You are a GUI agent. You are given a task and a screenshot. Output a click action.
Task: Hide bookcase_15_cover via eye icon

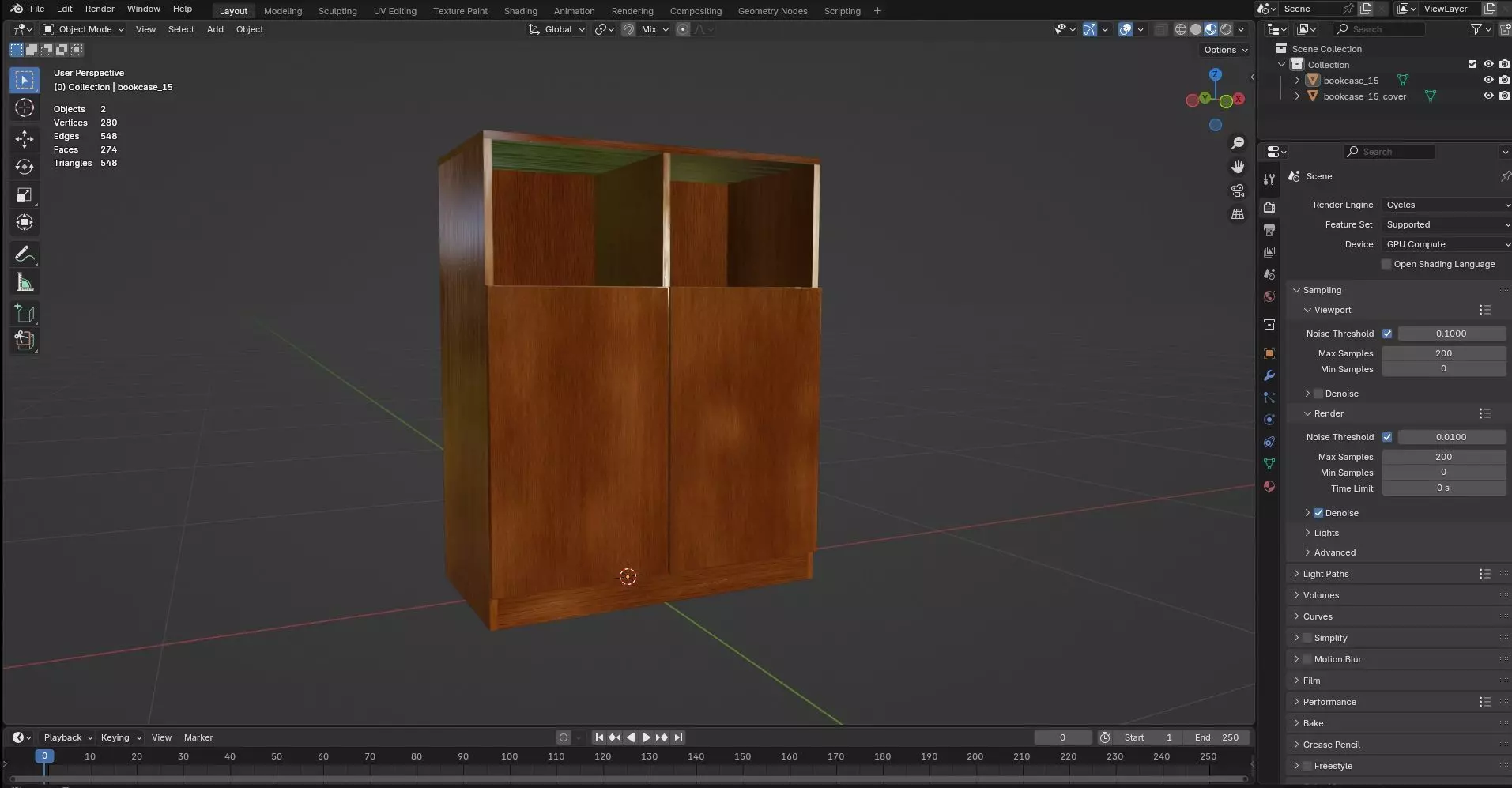click(1488, 96)
